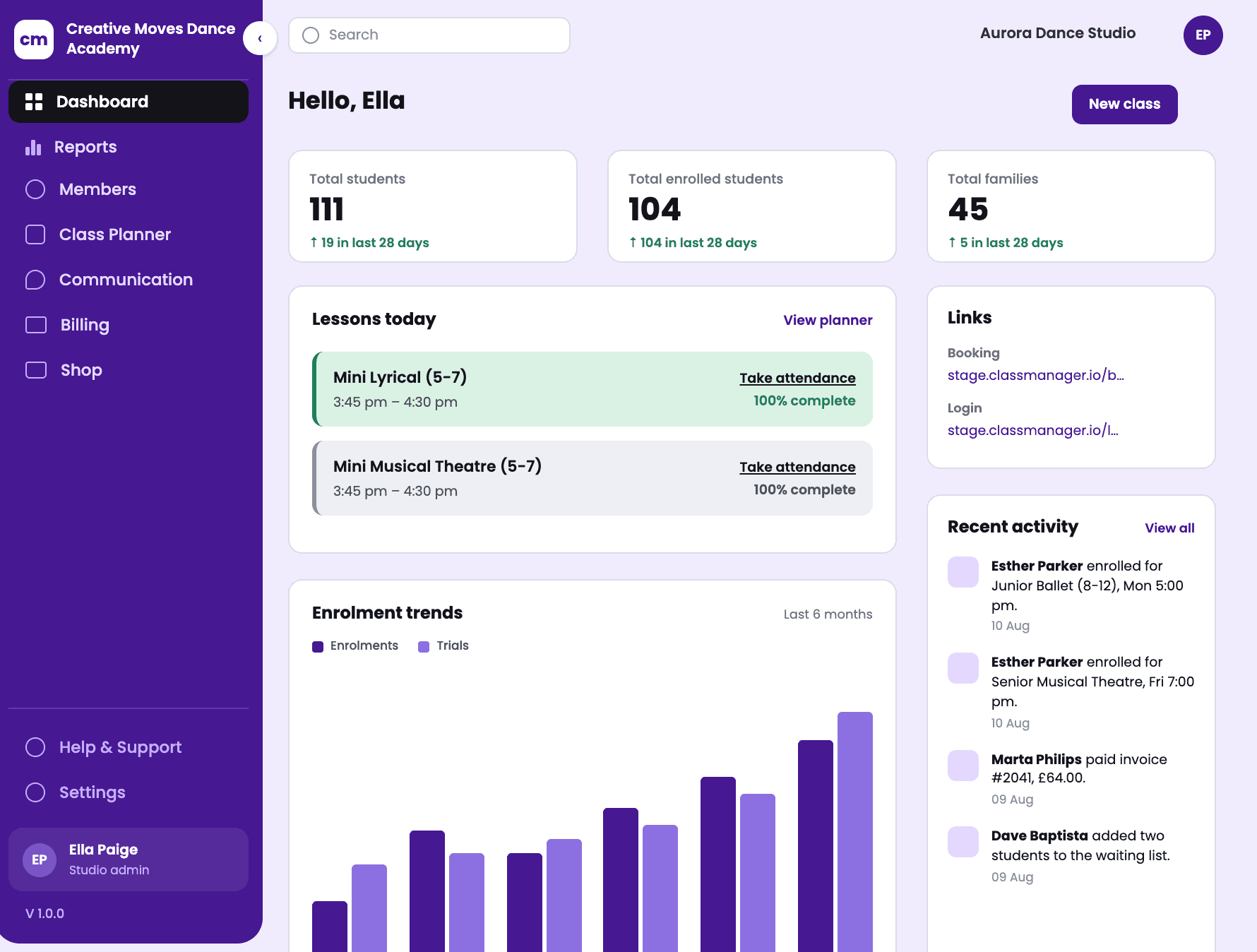The height and width of the screenshot is (952, 1257).
Task: Click the Billing card icon
Action: tap(36, 325)
